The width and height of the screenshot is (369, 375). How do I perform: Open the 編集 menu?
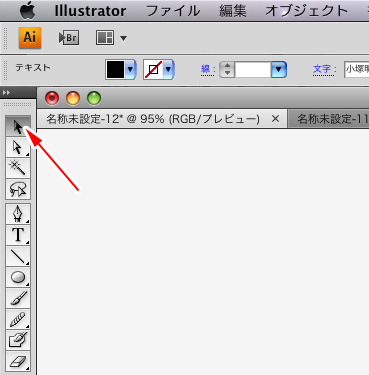click(x=233, y=11)
